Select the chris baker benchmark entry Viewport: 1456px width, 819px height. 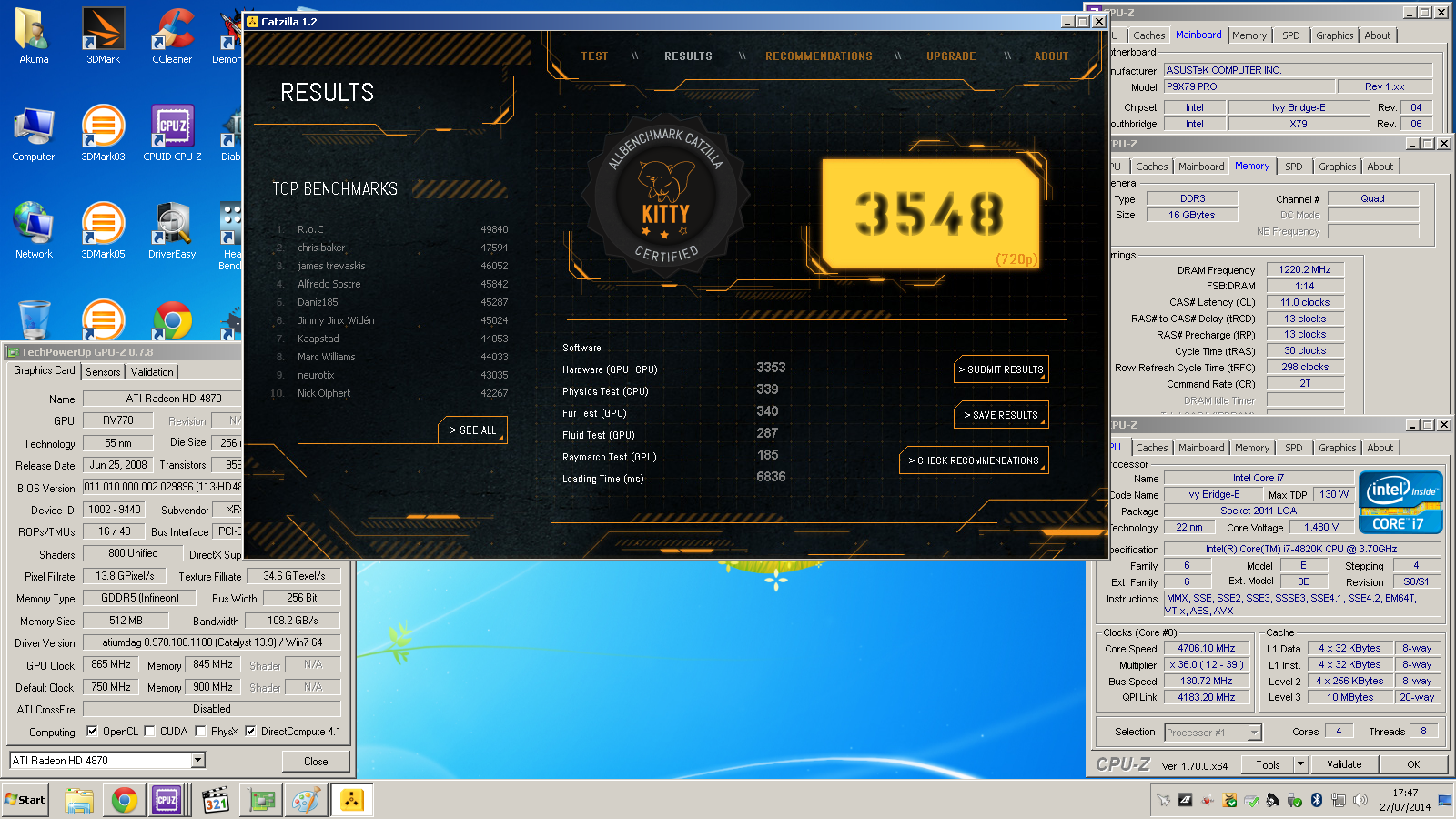(x=392, y=248)
